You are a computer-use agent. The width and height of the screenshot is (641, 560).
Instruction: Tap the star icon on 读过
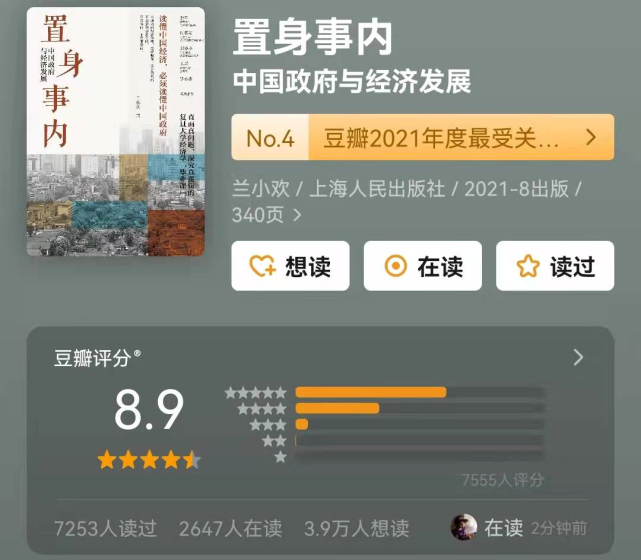click(528, 266)
